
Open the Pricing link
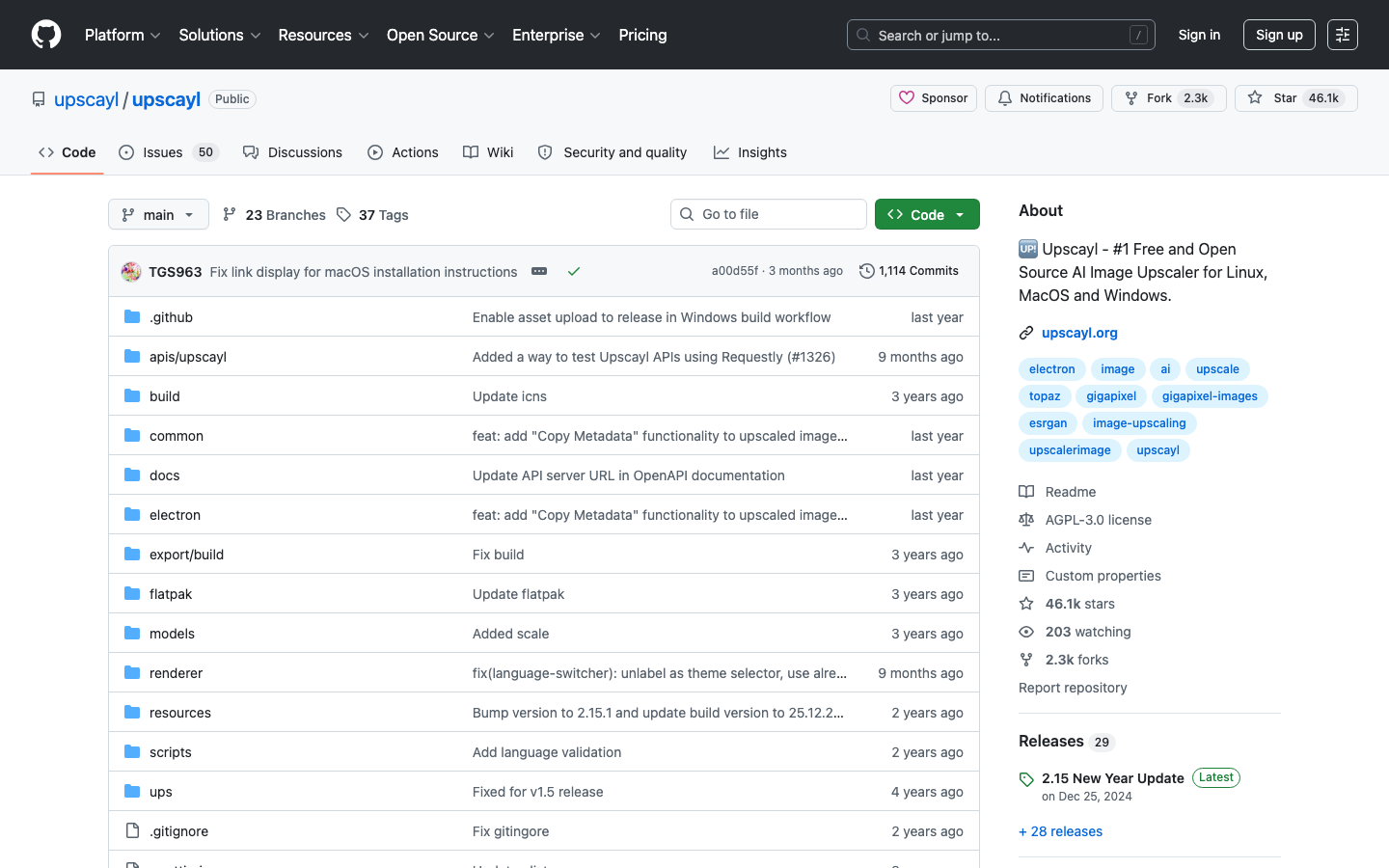642,35
